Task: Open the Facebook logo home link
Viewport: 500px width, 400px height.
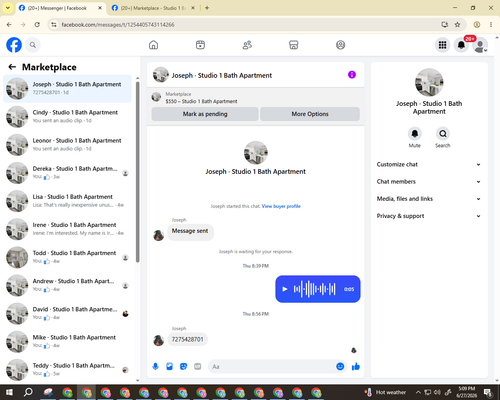Action: coord(14,45)
